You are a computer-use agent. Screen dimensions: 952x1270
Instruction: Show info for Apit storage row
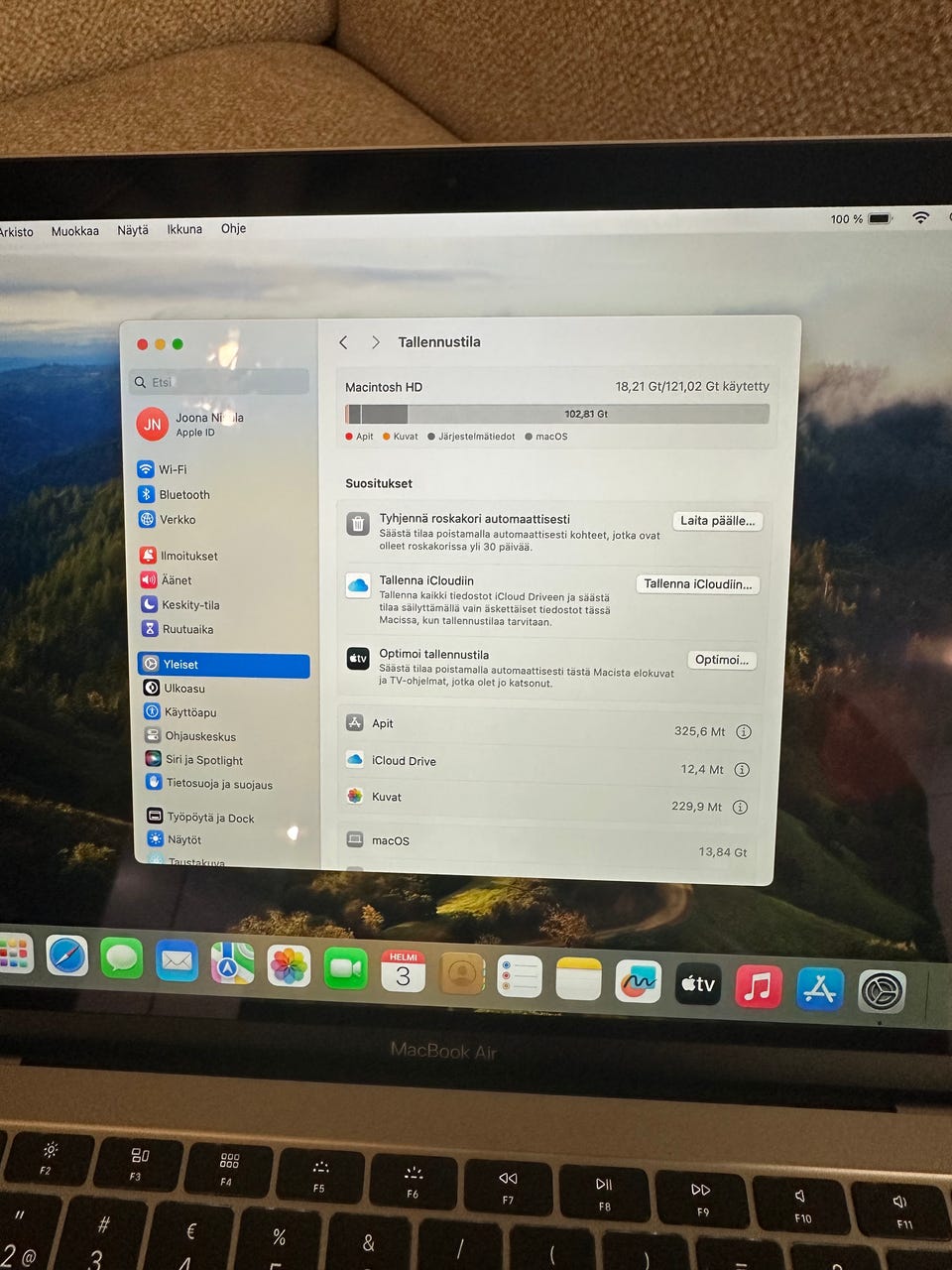pos(743,732)
